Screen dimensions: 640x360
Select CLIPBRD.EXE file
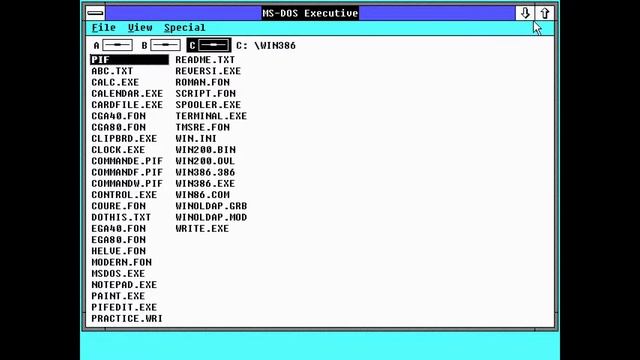pos(124,138)
